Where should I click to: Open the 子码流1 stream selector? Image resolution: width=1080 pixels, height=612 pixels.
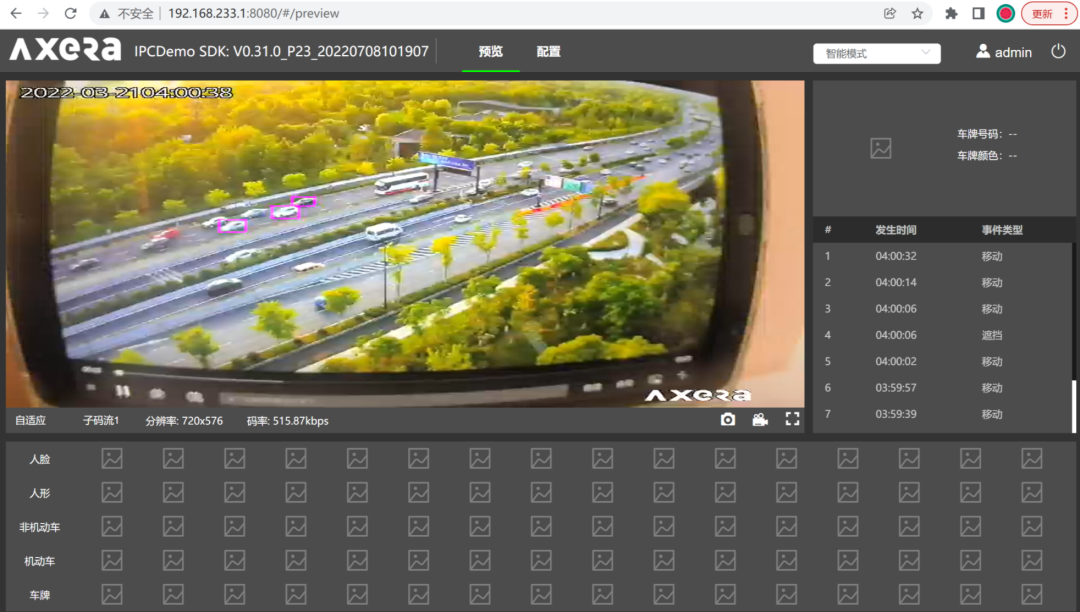click(101, 421)
